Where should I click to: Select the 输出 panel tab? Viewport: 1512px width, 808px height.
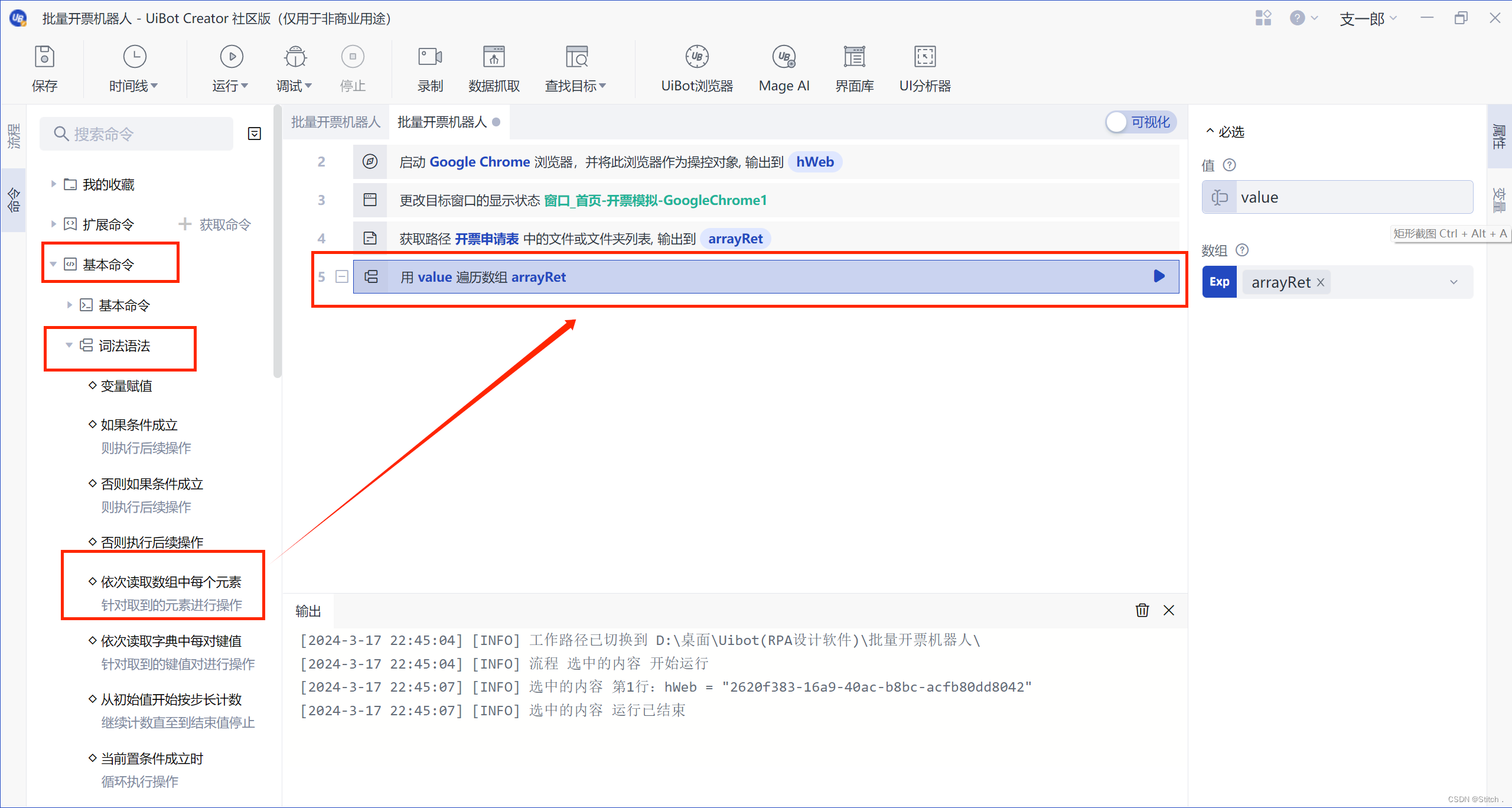tap(308, 611)
